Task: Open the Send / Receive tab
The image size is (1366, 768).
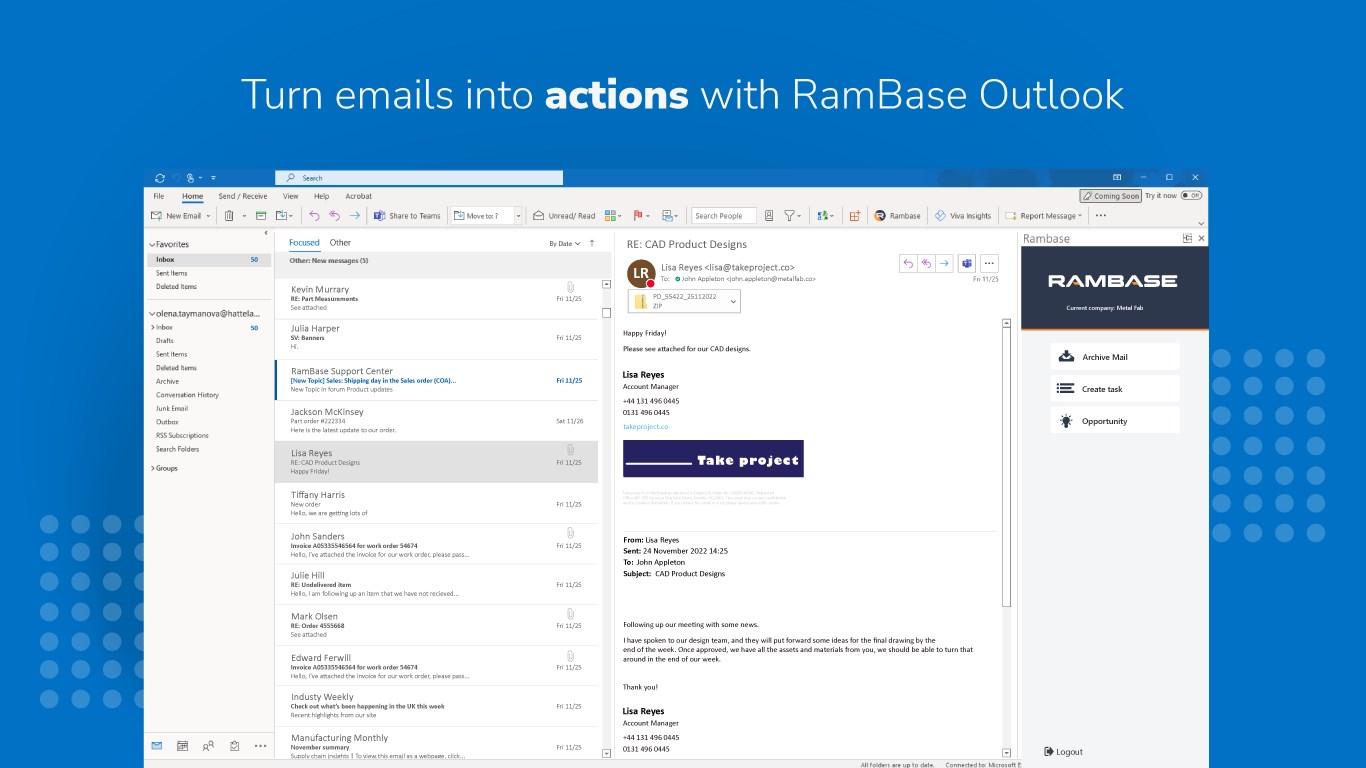Action: click(x=243, y=196)
